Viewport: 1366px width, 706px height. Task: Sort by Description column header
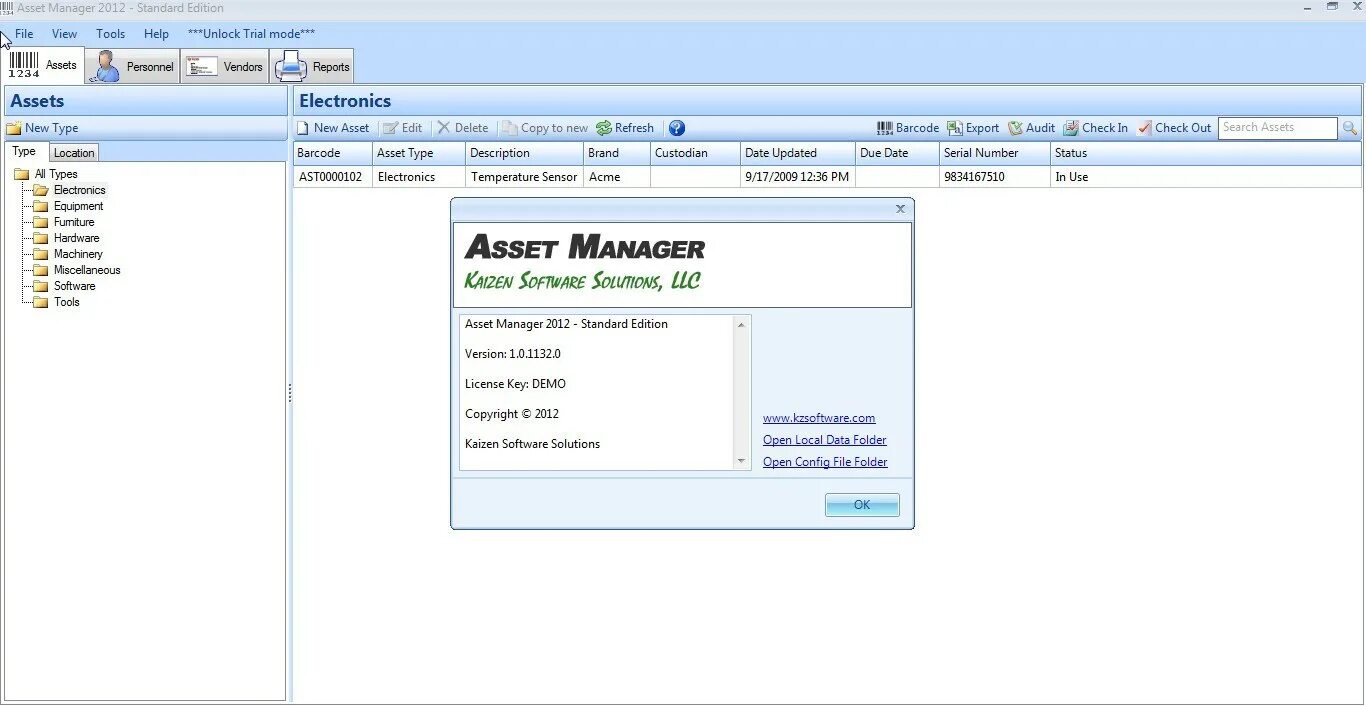click(x=525, y=153)
